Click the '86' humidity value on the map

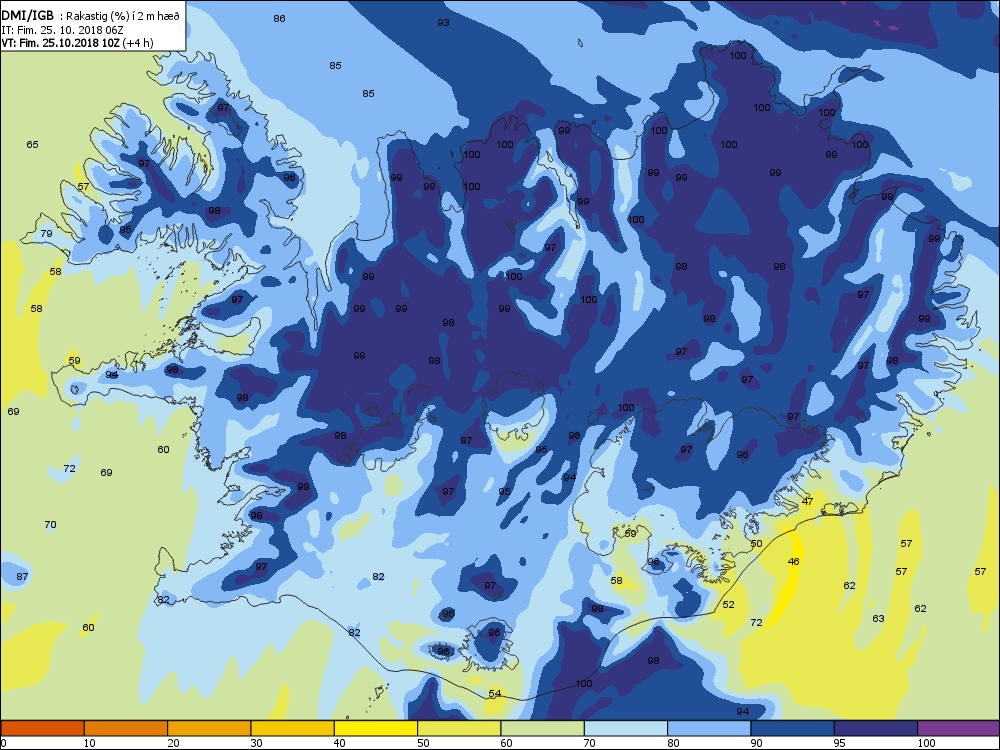(279, 18)
